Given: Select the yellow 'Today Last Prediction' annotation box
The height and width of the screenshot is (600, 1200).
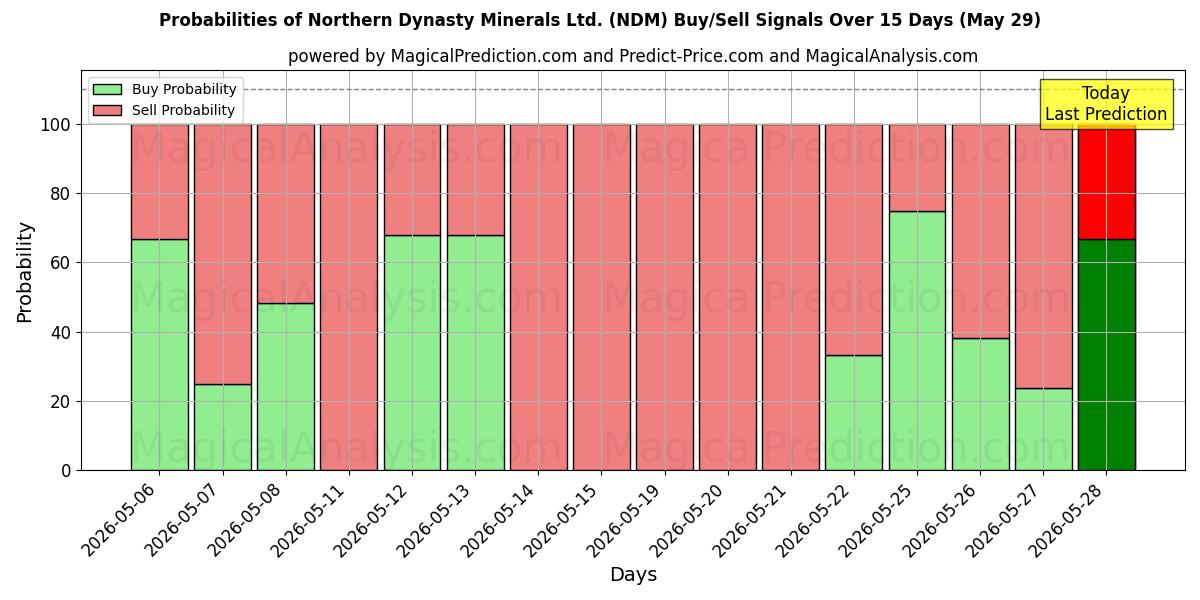Looking at the screenshot, I should point(1106,104).
